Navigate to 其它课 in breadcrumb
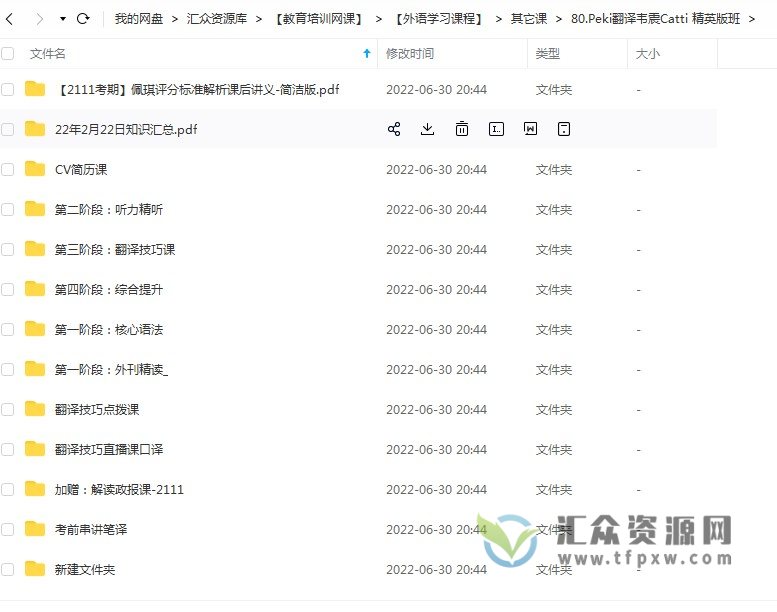This screenshot has width=777, height=612. point(529,19)
